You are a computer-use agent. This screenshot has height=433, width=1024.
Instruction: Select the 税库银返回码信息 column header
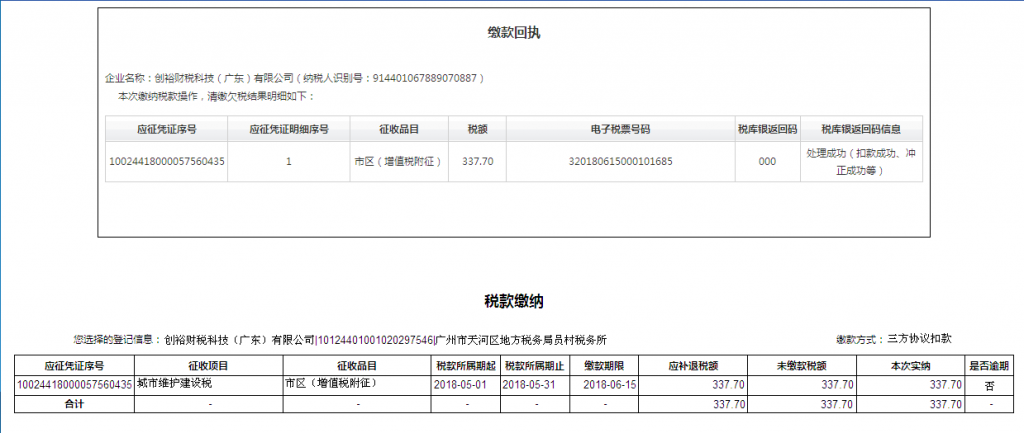click(861, 129)
